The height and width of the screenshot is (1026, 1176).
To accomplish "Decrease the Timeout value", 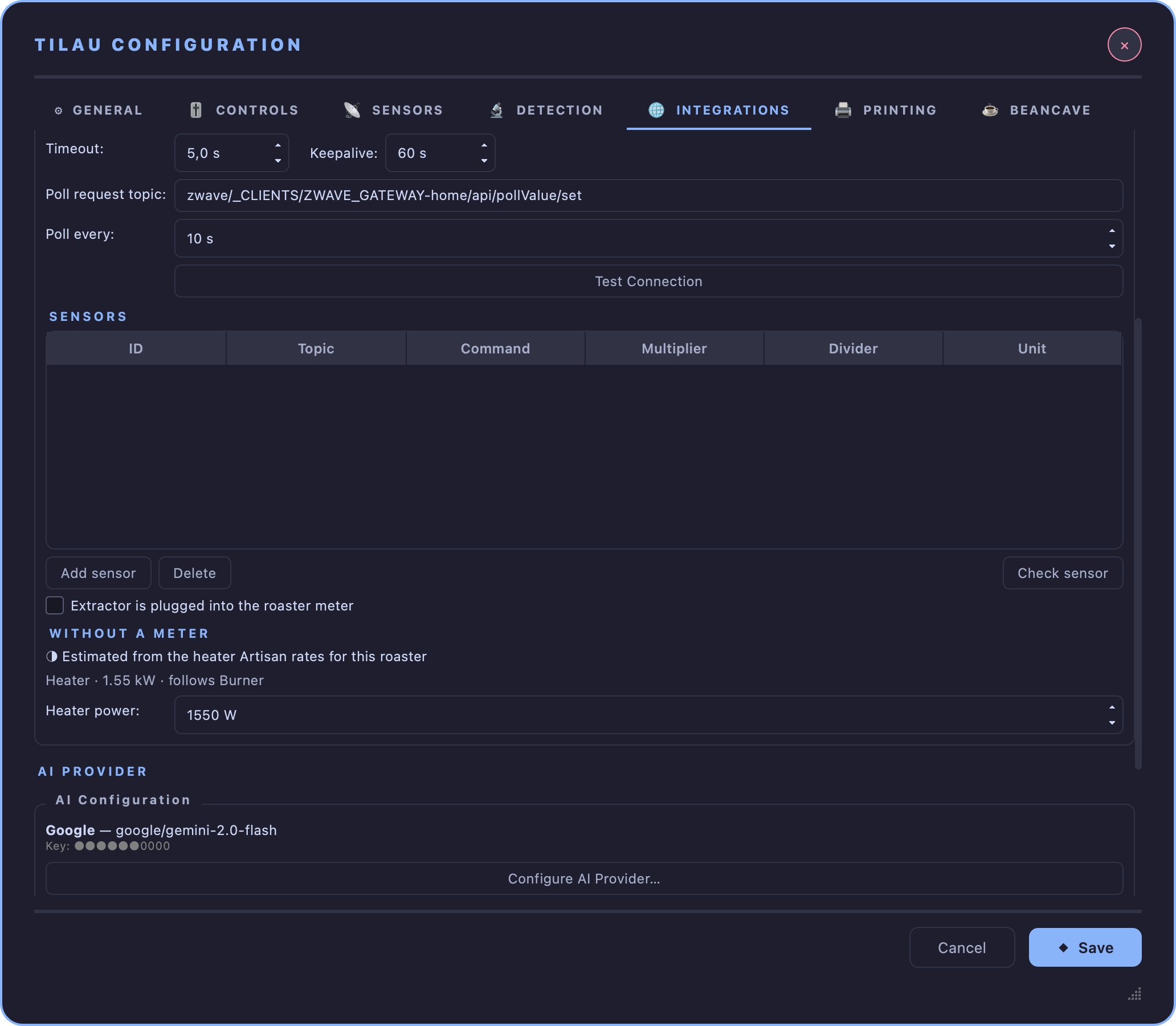I will pos(277,161).
